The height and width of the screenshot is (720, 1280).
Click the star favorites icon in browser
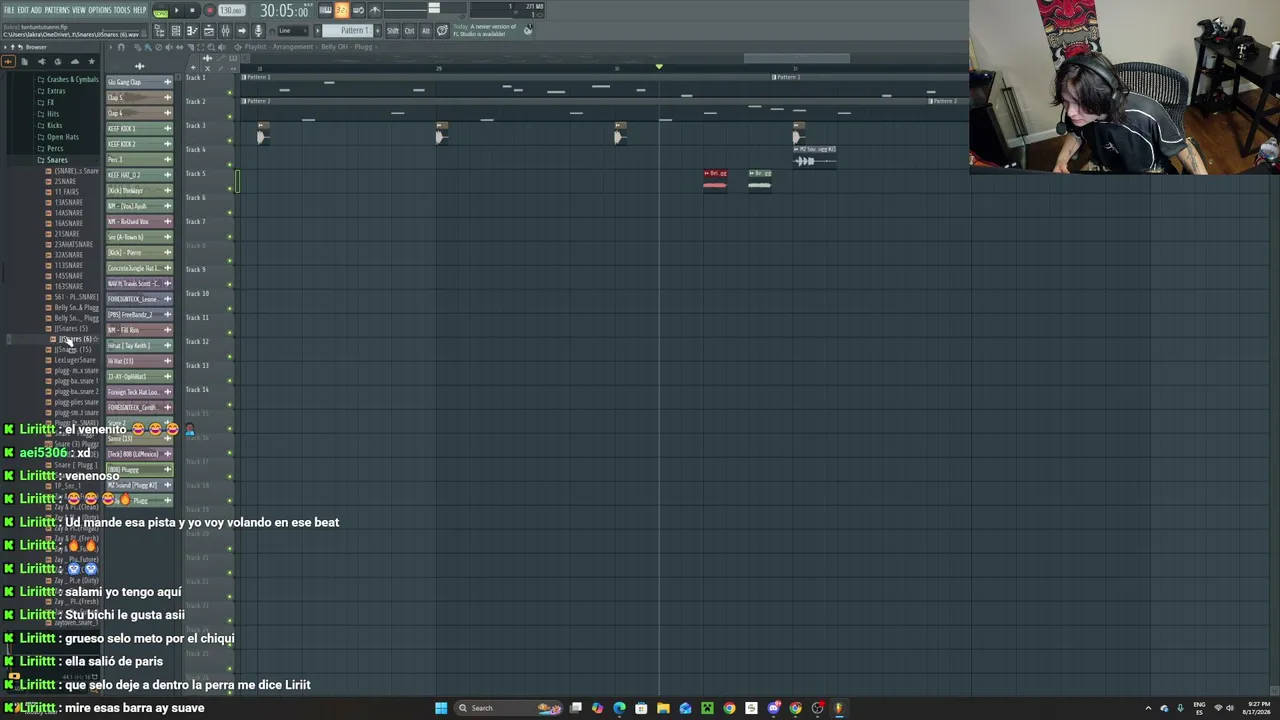coord(91,62)
